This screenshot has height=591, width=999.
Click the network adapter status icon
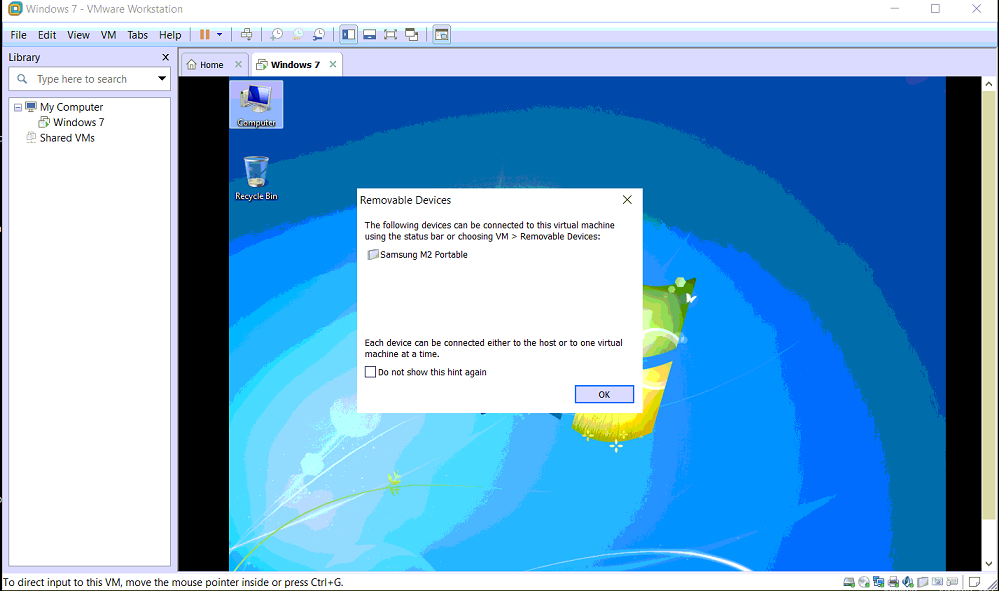point(879,581)
